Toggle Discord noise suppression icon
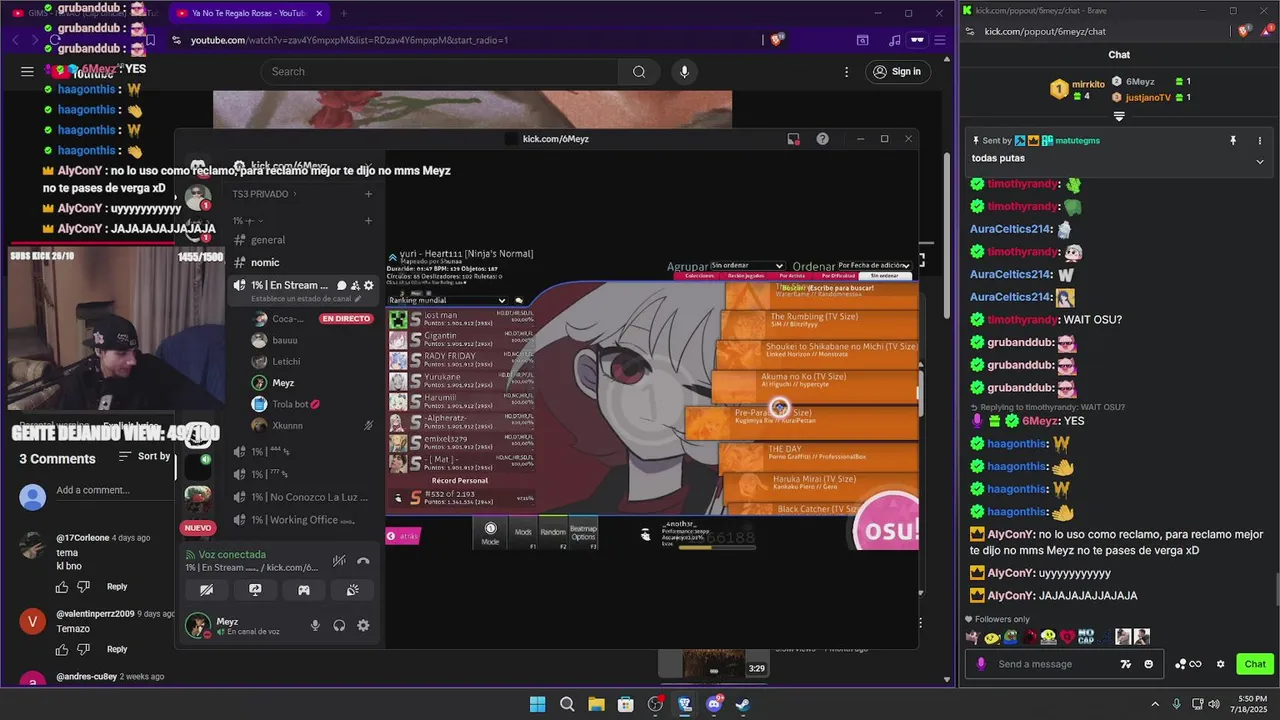1280x720 pixels. (x=340, y=561)
